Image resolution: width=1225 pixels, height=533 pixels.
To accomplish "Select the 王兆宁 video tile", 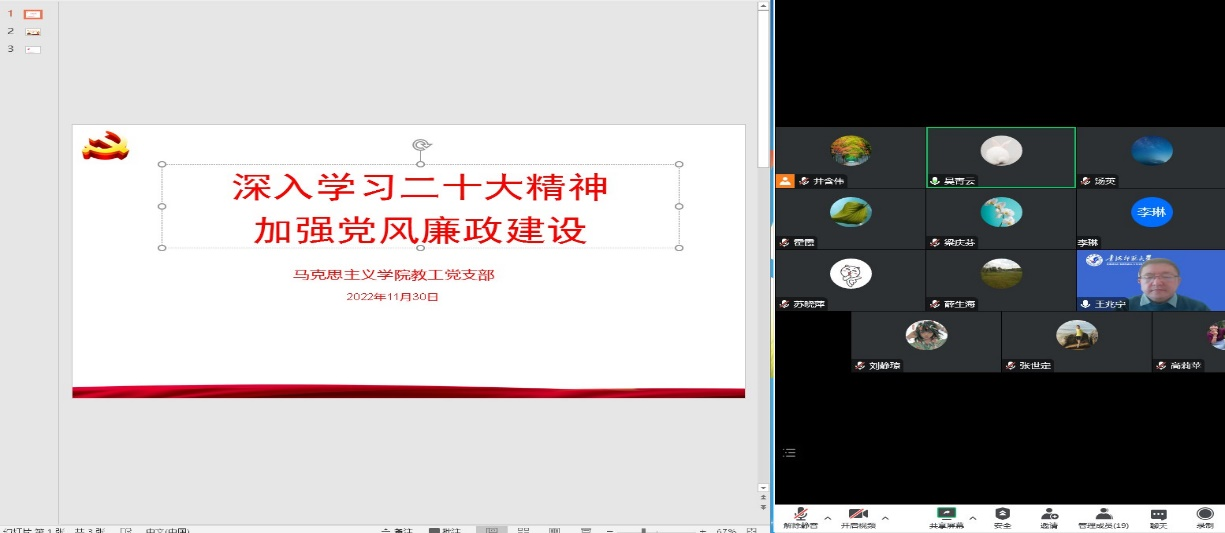I will point(1150,280).
